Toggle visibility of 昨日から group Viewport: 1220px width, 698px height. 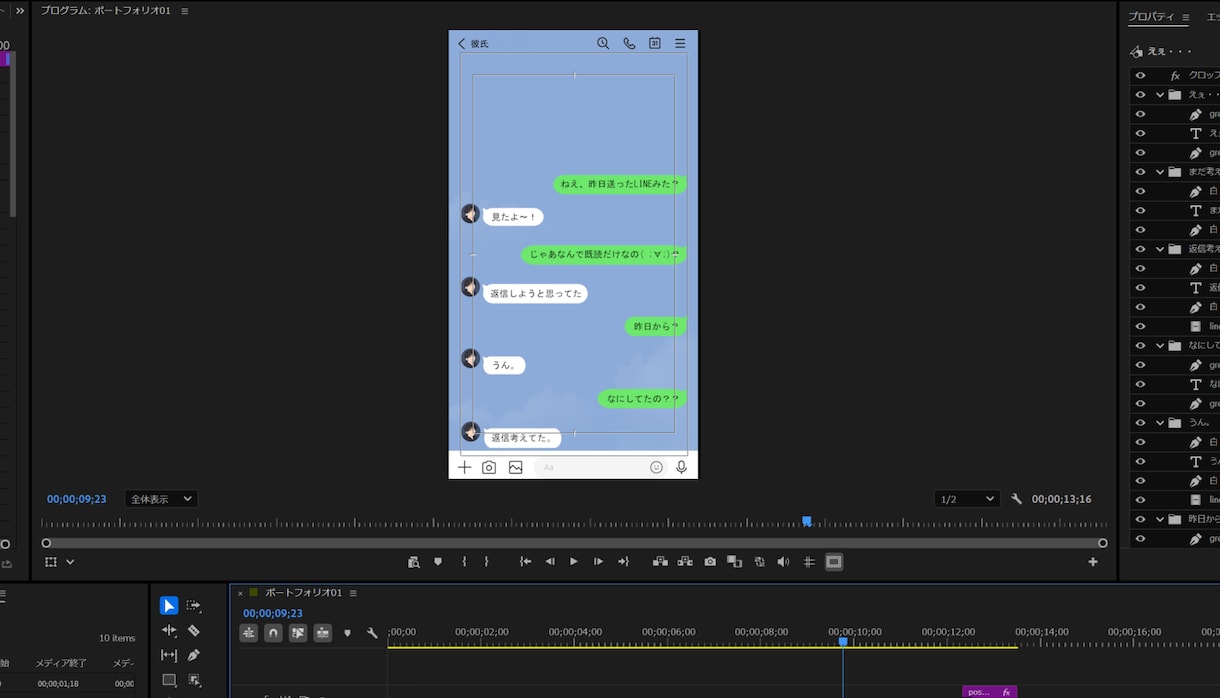tap(1140, 520)
